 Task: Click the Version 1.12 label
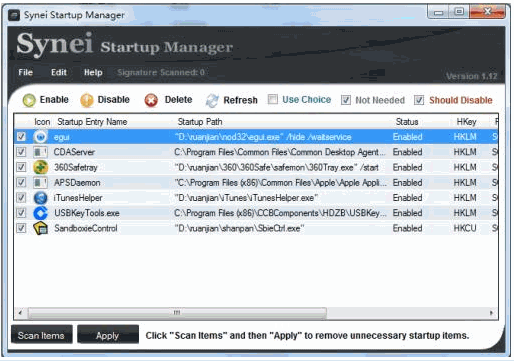click(x=472, y=76)
